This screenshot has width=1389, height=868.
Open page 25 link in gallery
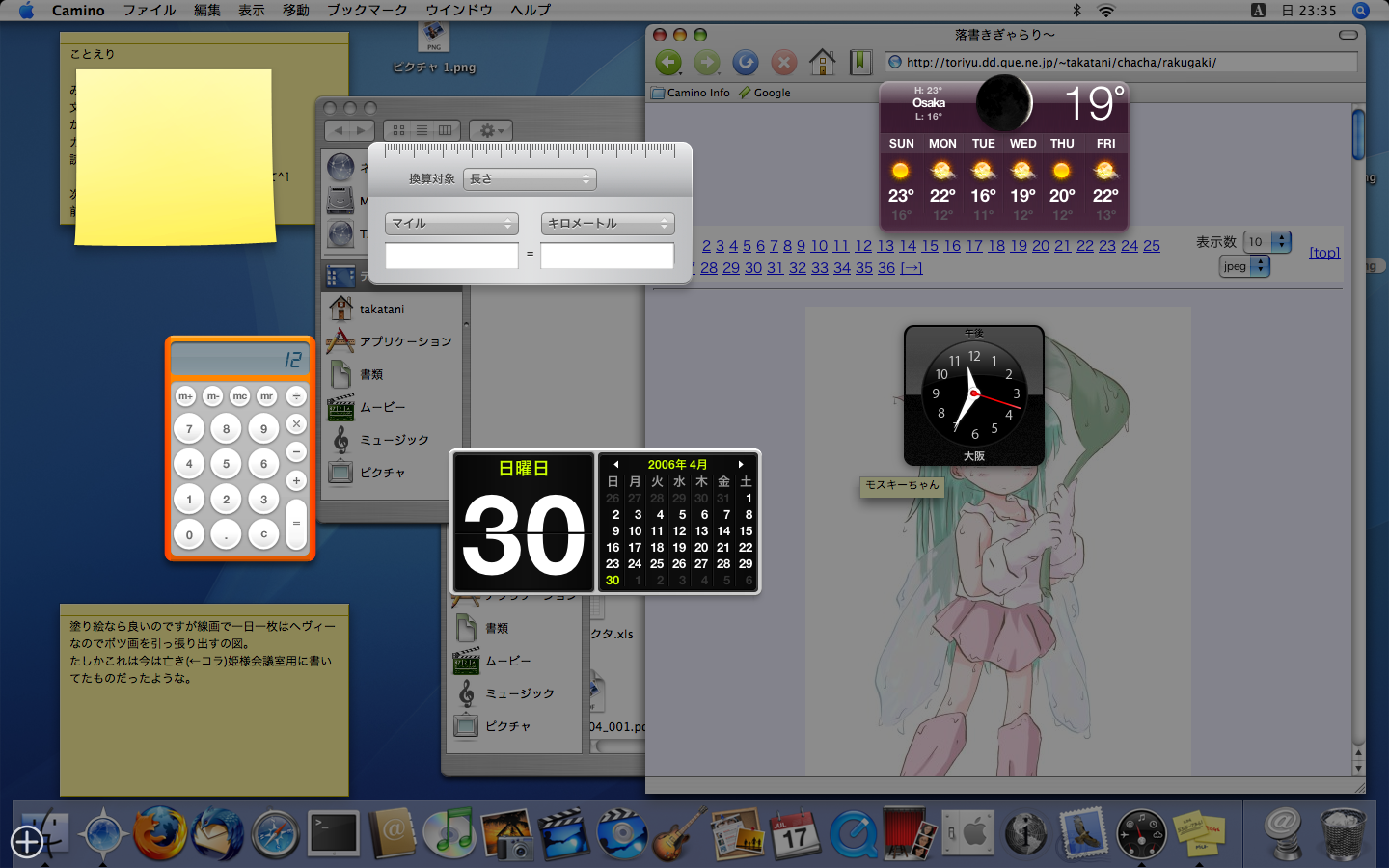[1152, 246]
